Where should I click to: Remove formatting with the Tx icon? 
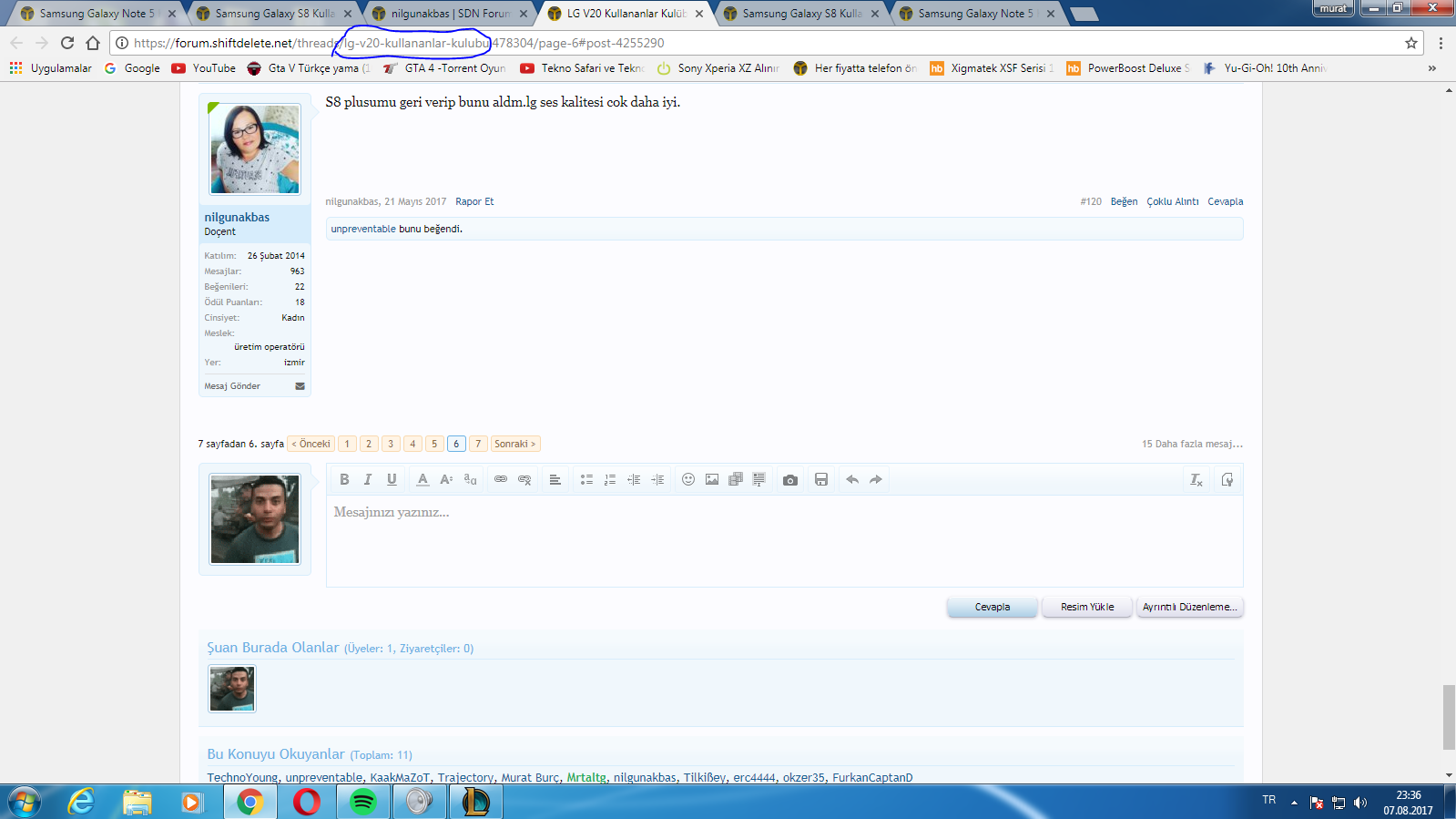point(1196,479)
